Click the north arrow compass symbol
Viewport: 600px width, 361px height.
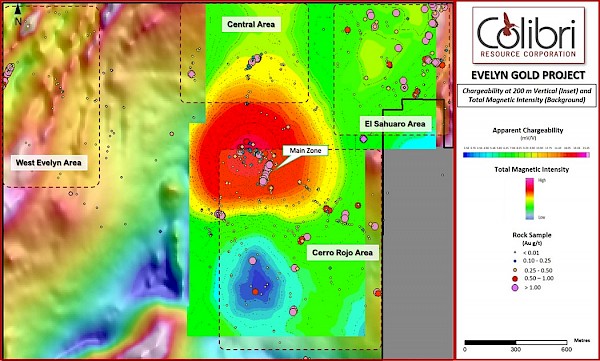click(x=18, y=15)
